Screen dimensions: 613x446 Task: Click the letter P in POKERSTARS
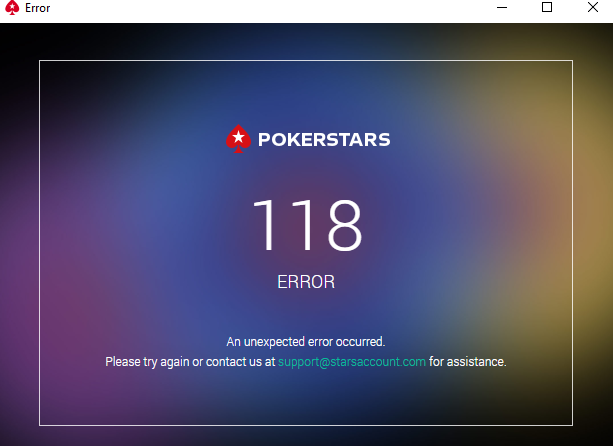264,140
